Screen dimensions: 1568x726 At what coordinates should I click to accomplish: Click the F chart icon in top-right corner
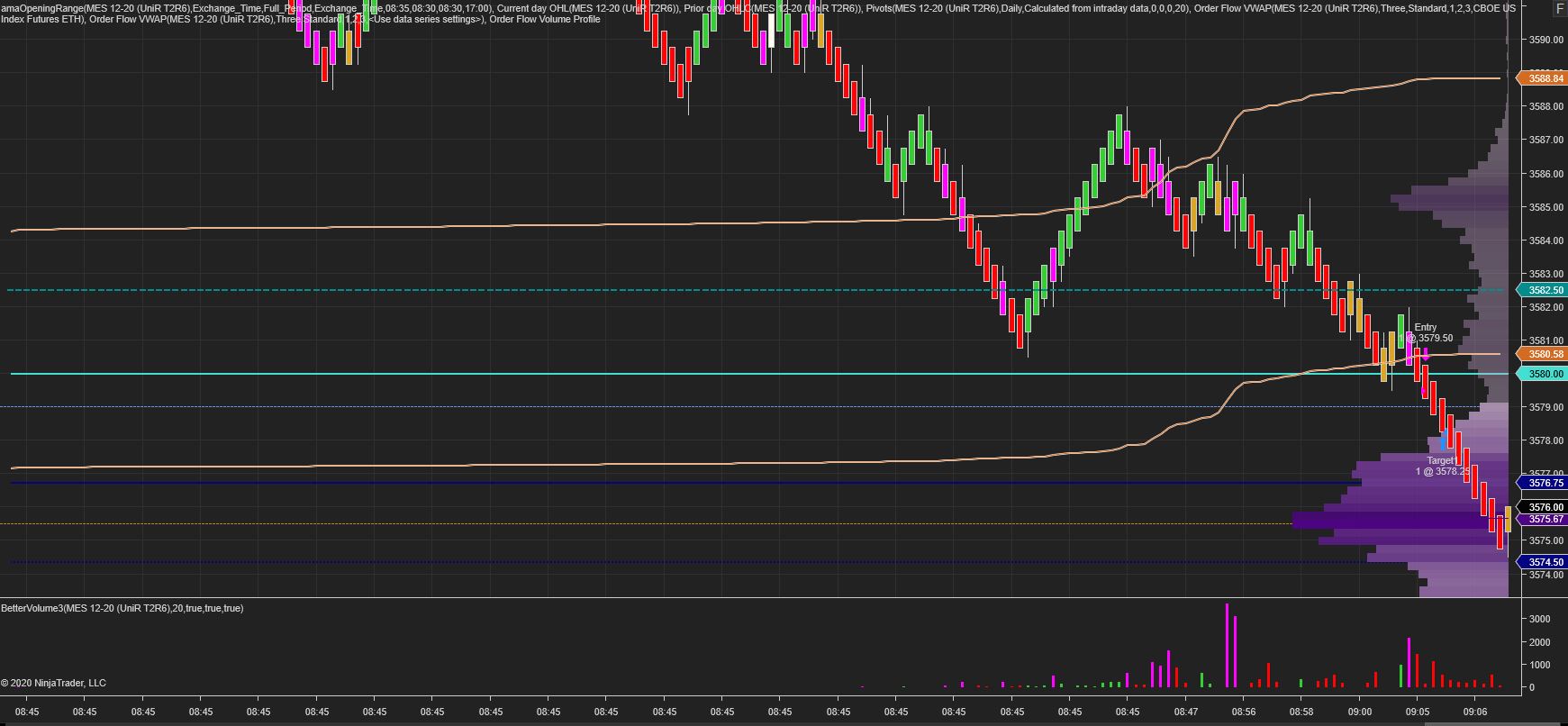[x=1560, y=8]
